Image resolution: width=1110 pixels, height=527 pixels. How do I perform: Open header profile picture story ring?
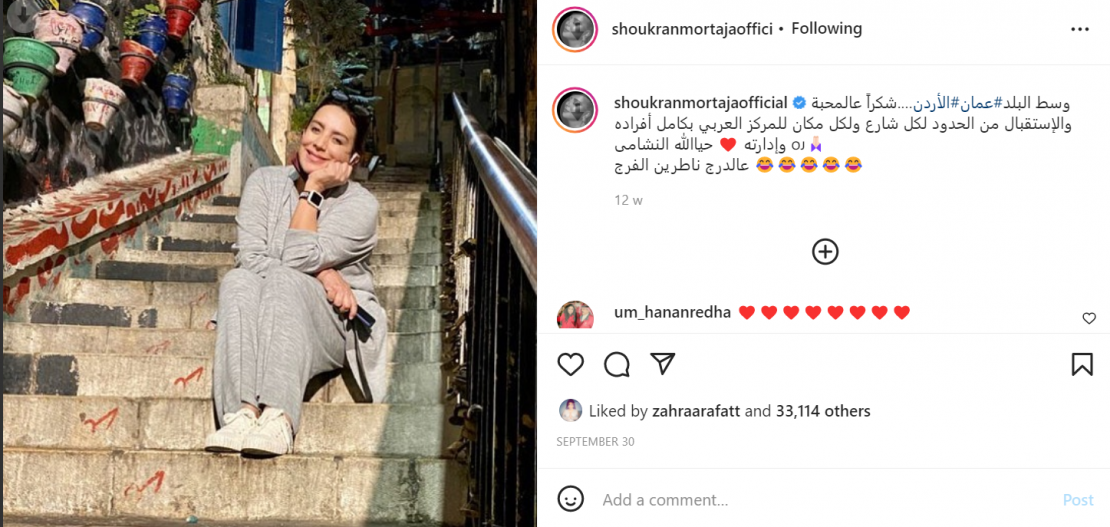coord(575,30)
